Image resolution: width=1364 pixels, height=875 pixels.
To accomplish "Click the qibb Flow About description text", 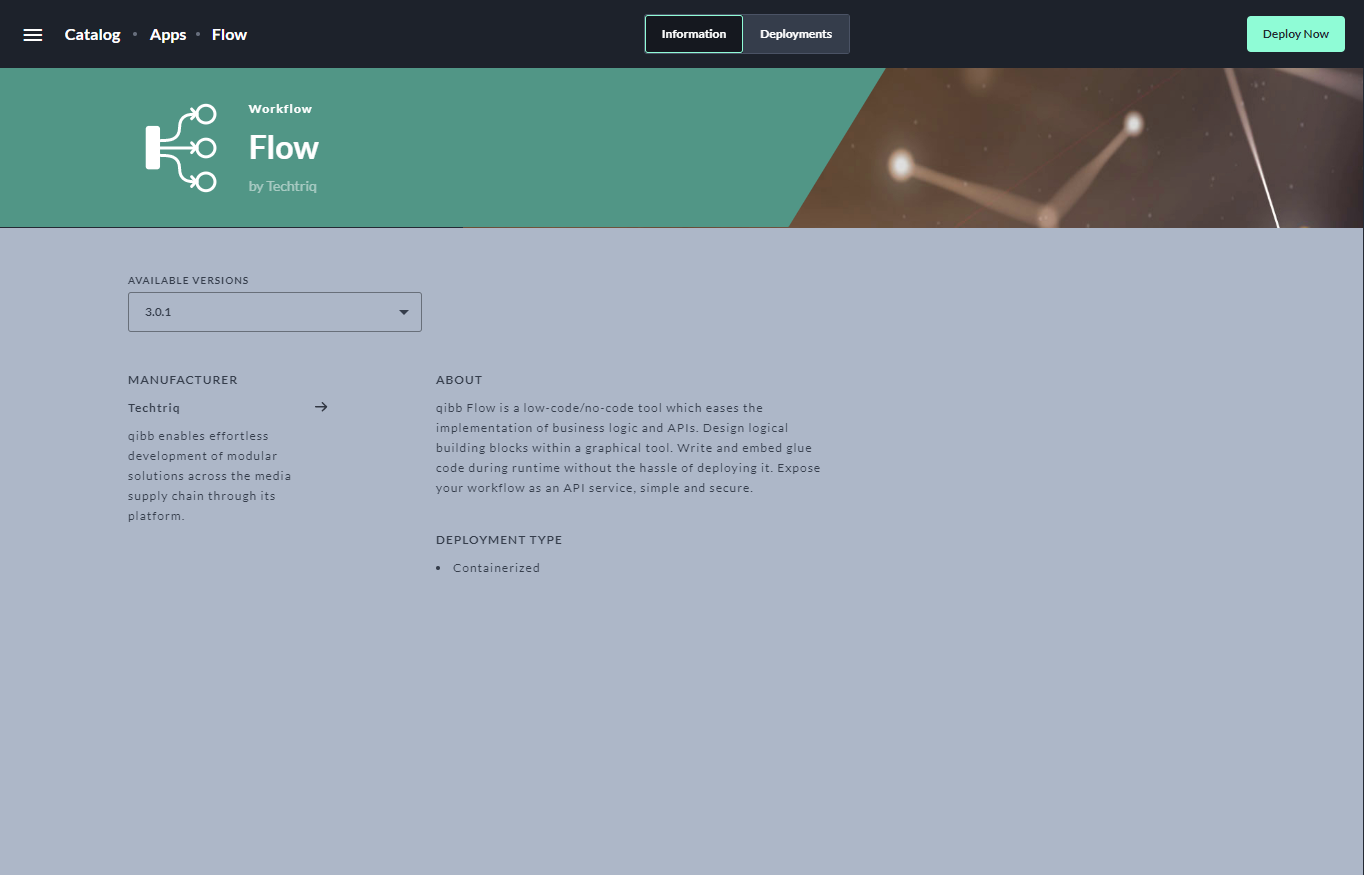I will [x=627, y=448].
